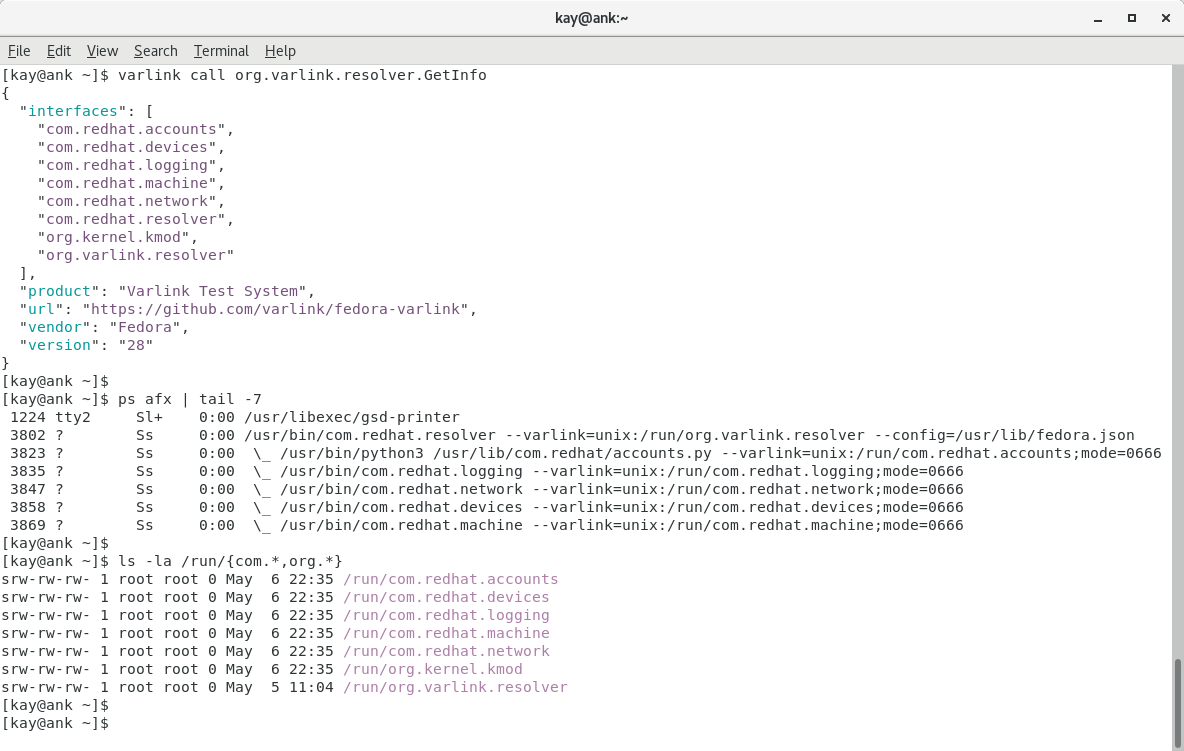The height and width of the screenshot is (751, 1184).
Task: Click the "interfaces" JSON key
Action: point(72,111)
